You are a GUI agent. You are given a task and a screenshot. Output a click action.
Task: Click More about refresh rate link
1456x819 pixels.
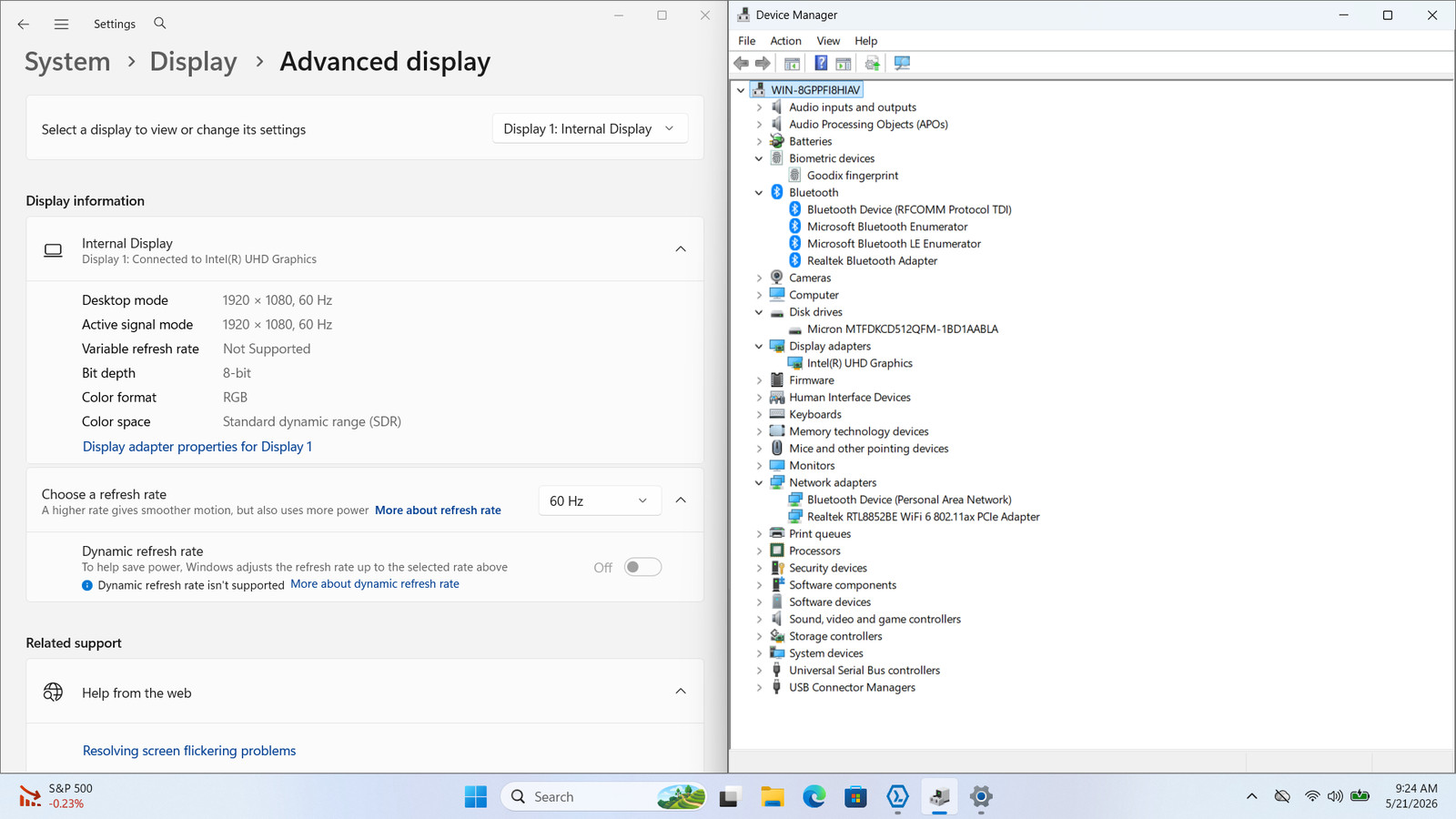point(438,511)
